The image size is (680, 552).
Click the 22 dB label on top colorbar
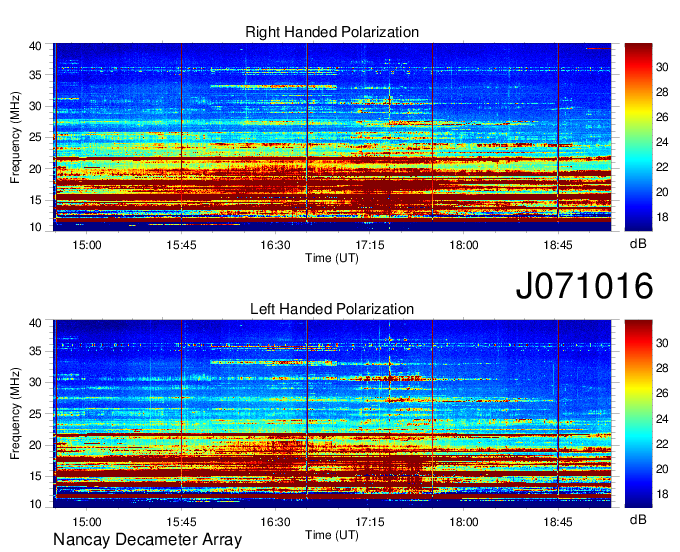click(x=662, y=167)
